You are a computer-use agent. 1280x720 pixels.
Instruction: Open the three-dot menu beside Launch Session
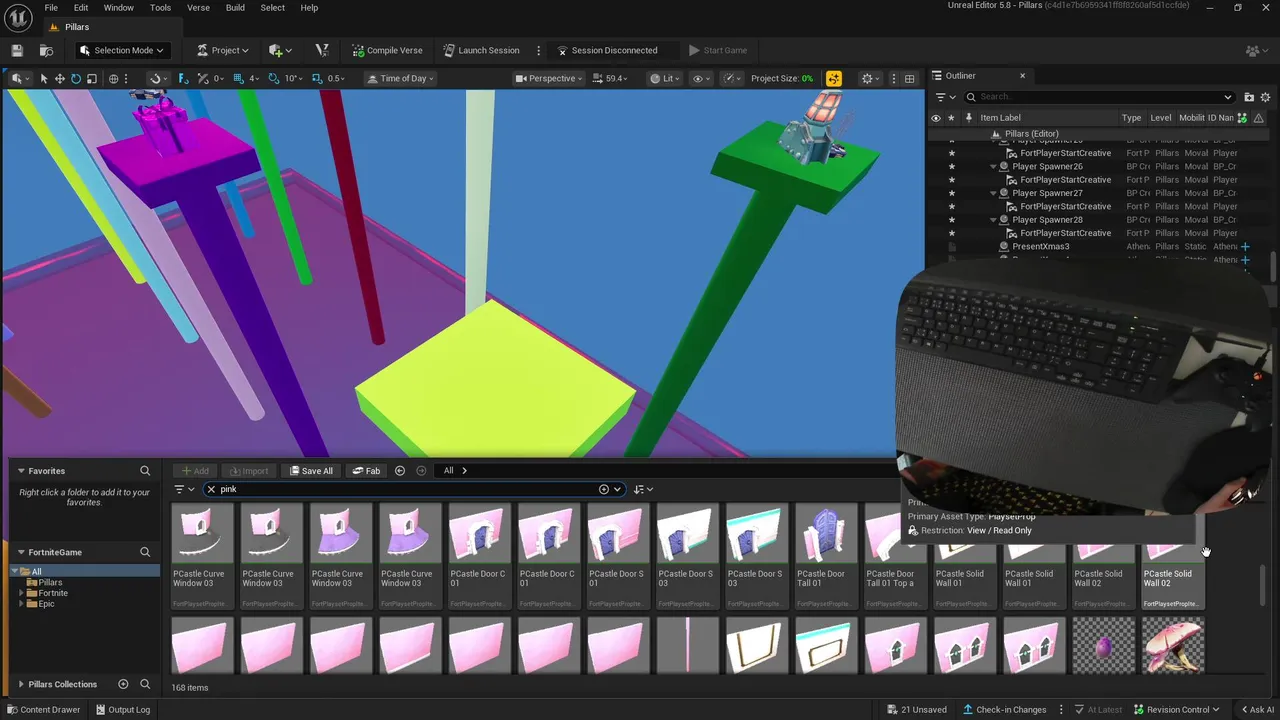click(x=539, y=50)
